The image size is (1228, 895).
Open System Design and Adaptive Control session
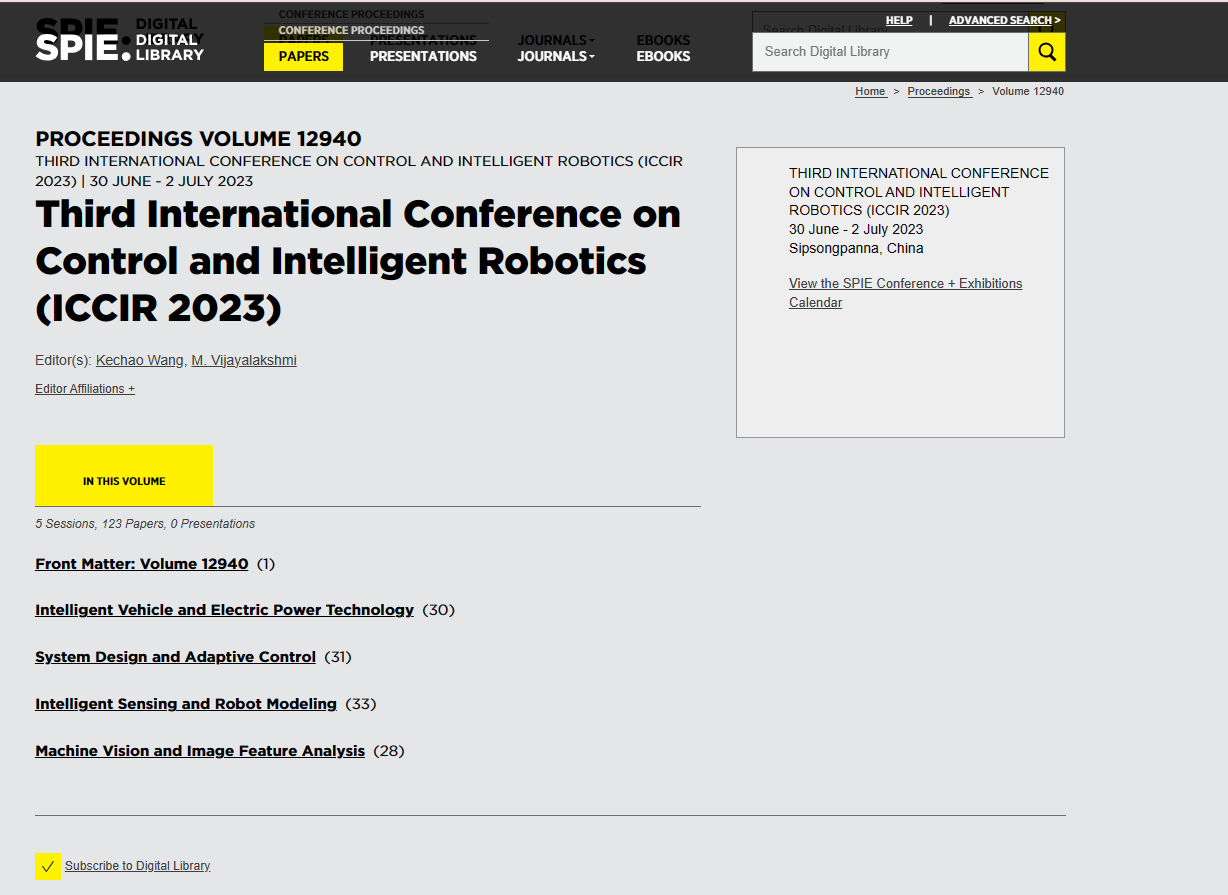click(175, 657)
